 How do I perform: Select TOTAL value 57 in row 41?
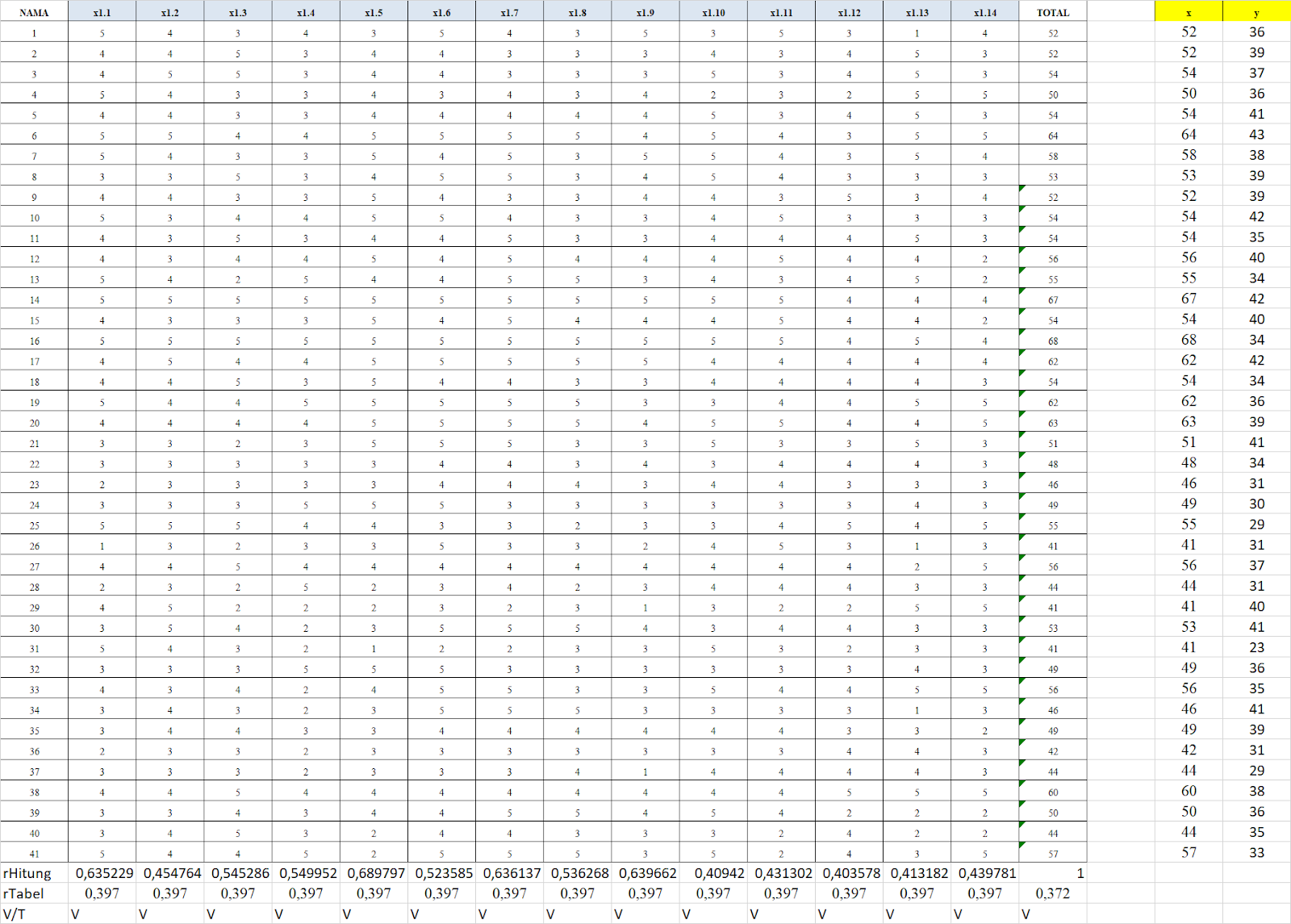[x=1053, y=854]
